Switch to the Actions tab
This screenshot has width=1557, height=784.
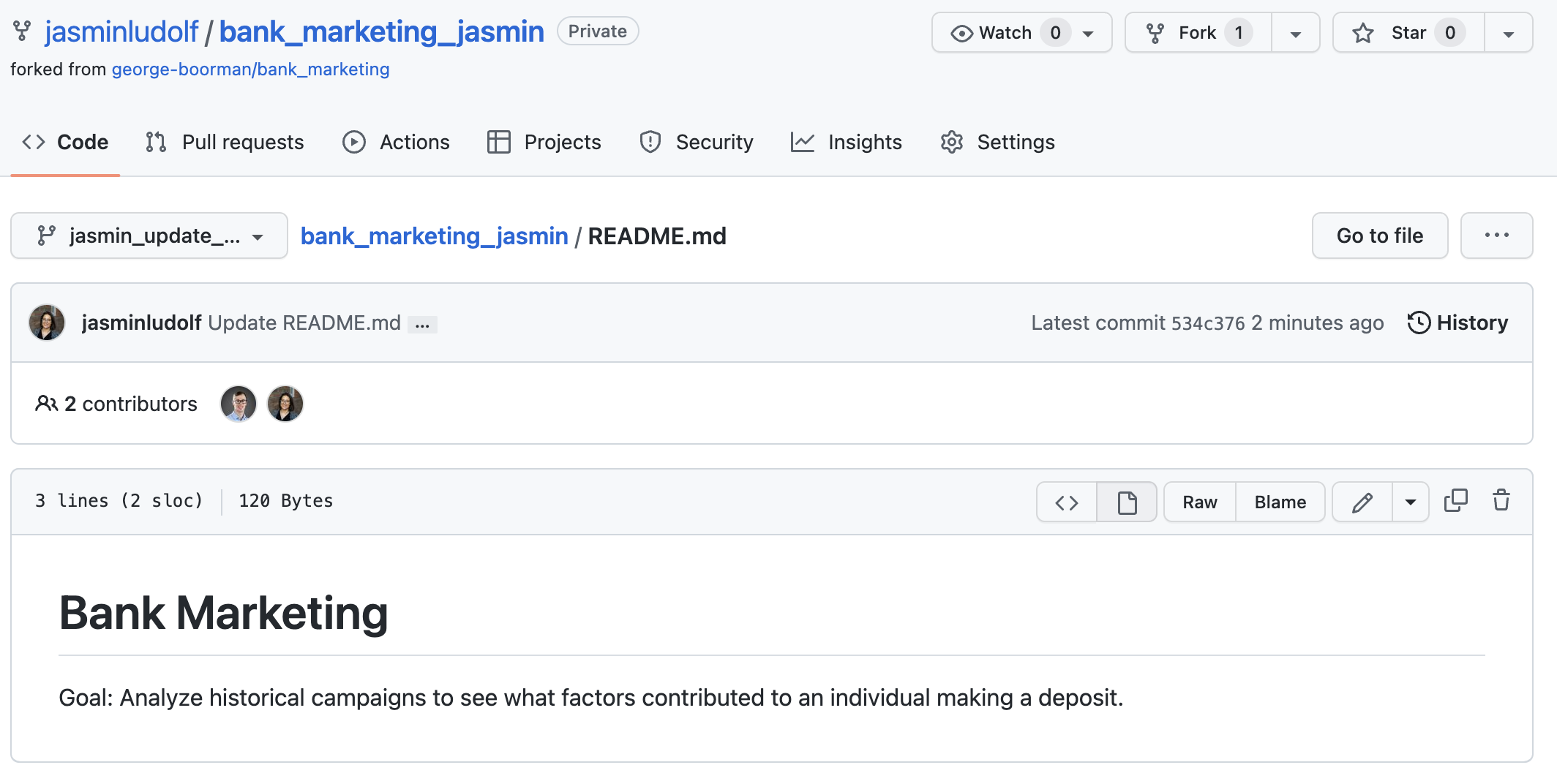click(x=396, y=142)
